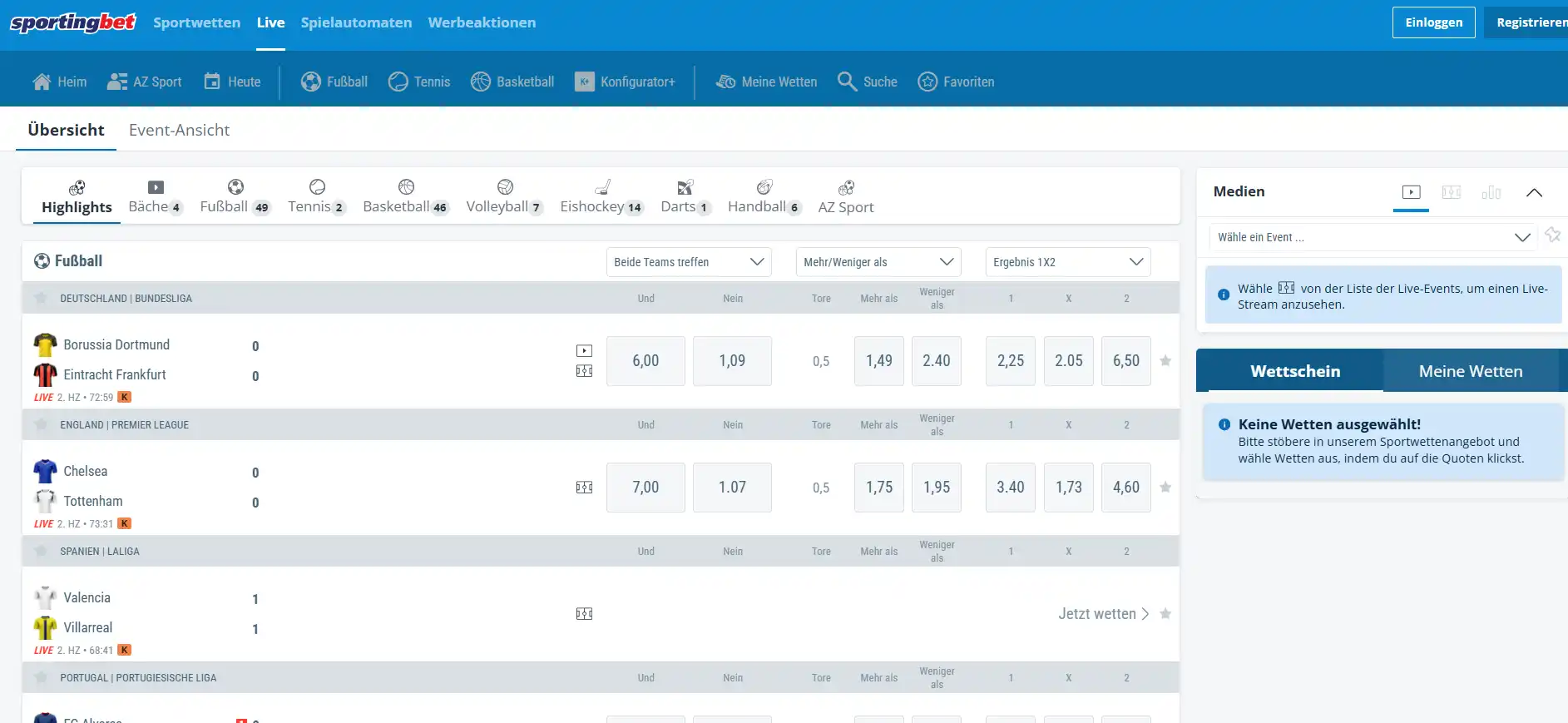Favorite the Deutschland Bundesliga league
Viewport: 1568px width, 723px height.
coord(41,298)
